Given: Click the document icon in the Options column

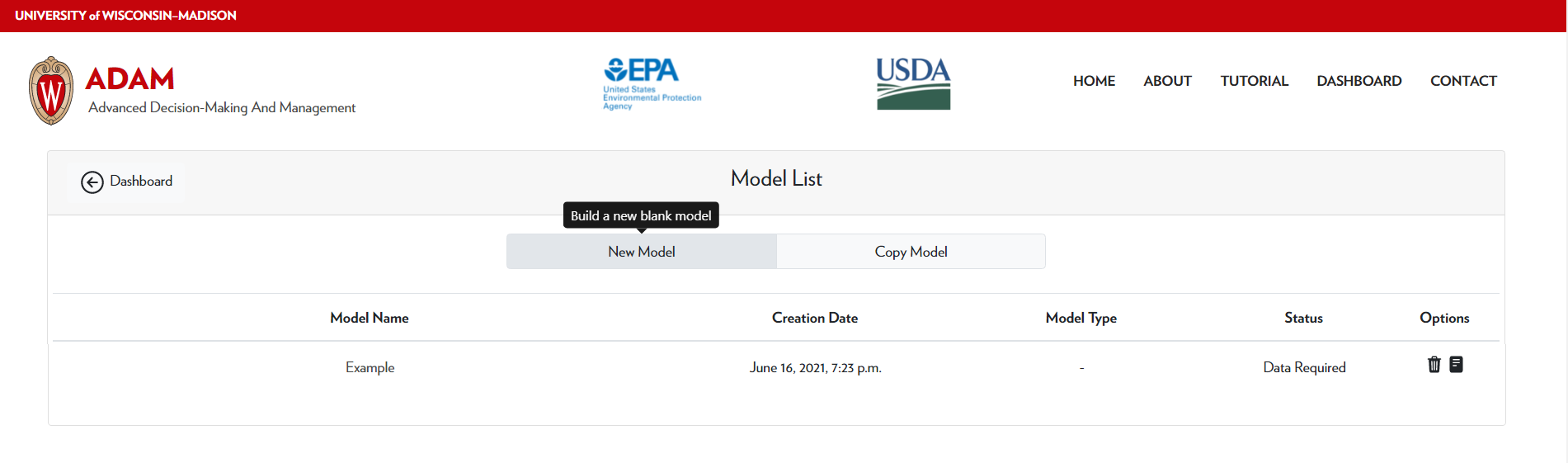Looking at the screenshot, I should click(1456, 365).
